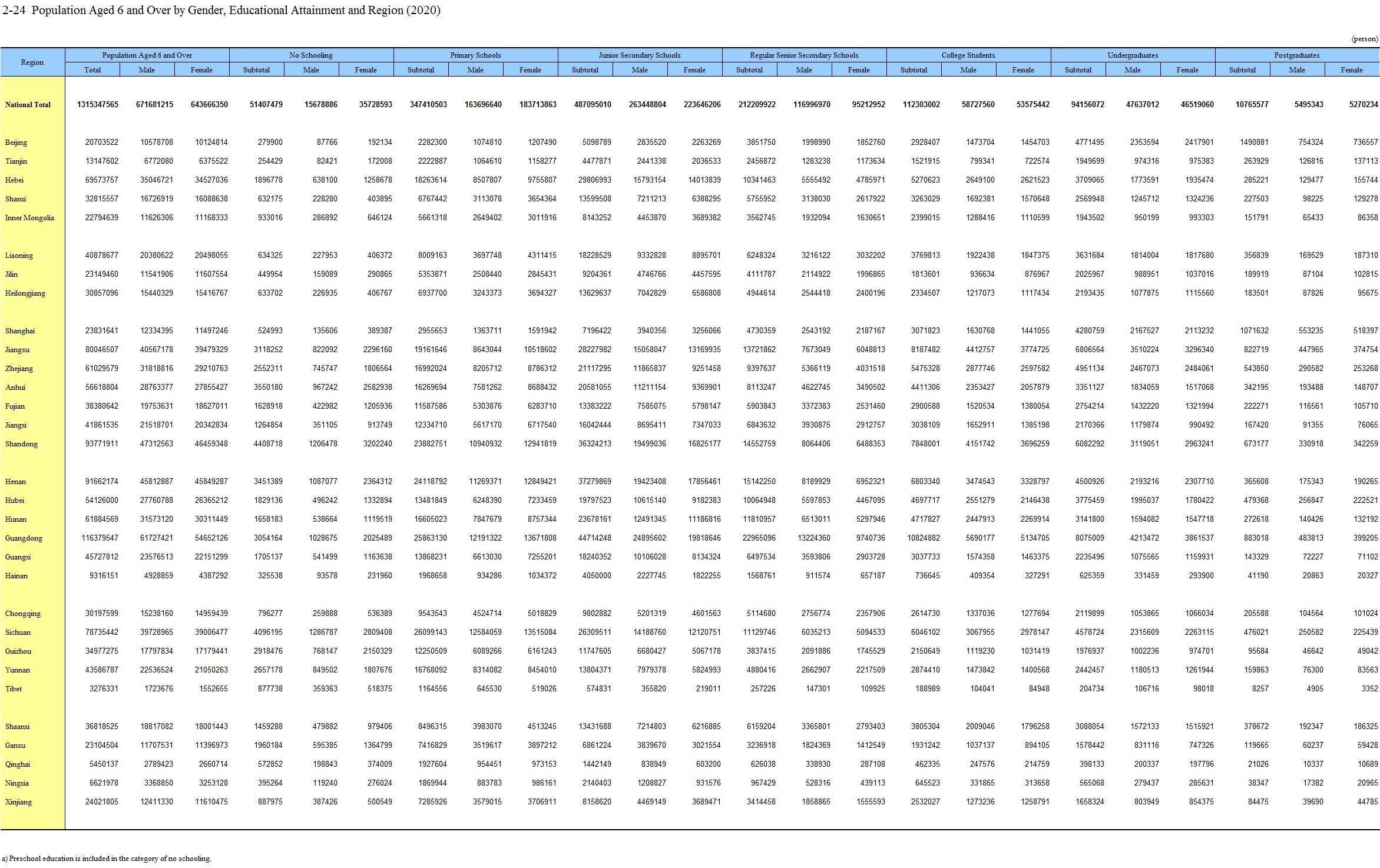
Task: Click the College Students header cell
Action: point(968,55)
